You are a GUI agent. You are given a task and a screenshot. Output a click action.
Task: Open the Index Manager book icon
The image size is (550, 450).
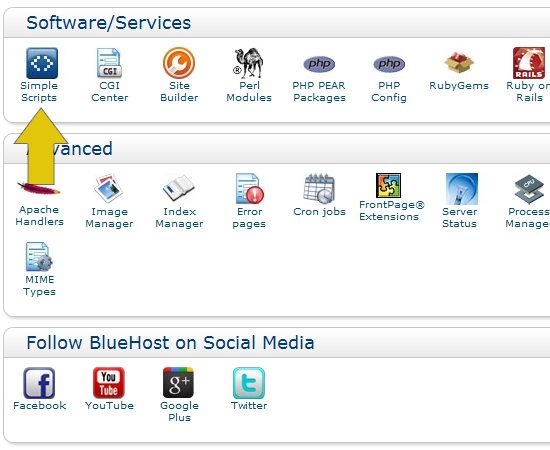point(179,188)
